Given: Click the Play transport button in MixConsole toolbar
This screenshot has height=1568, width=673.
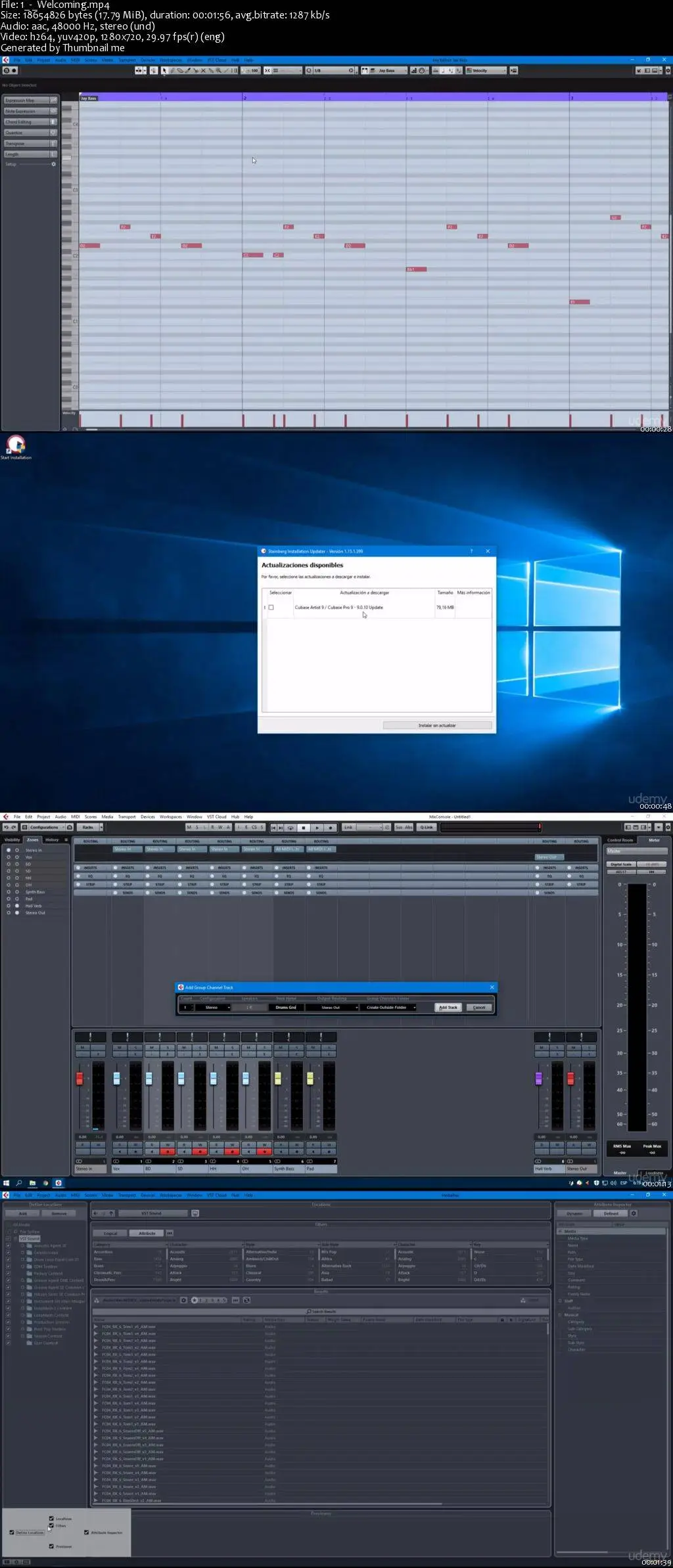Looking at the screenshot, I should (x=317, y=828).
